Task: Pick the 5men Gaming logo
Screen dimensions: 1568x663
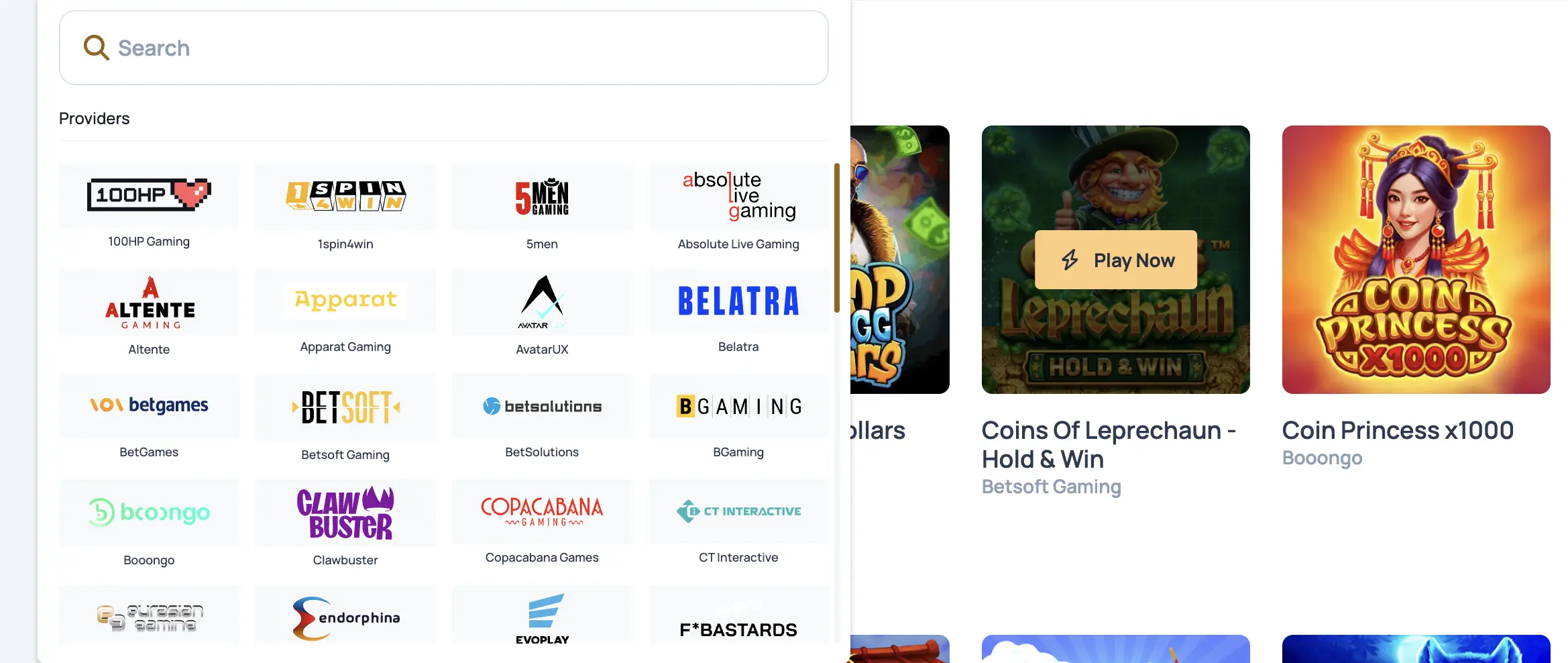Action: (542, 196)
